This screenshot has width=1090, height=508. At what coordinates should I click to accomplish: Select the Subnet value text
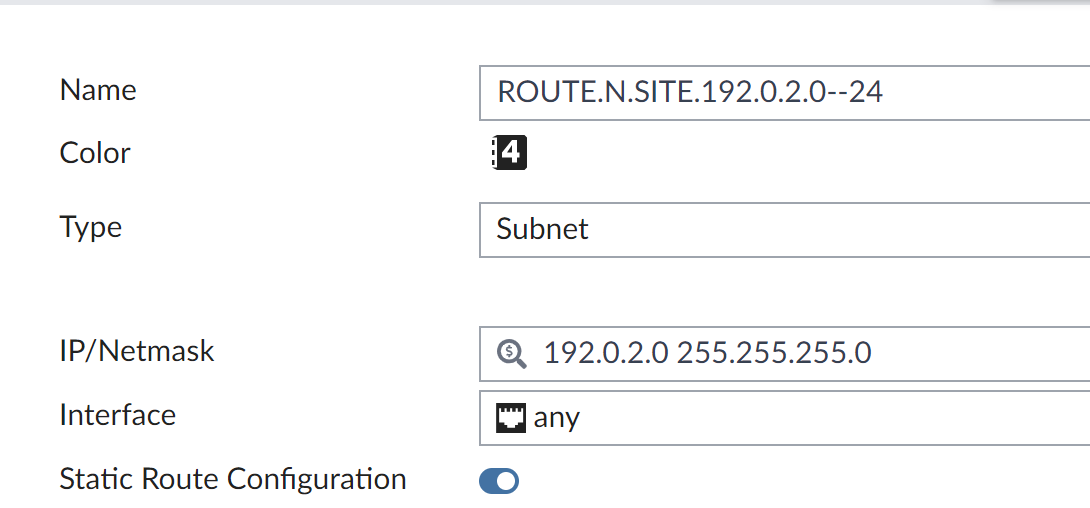pos(543,229)
